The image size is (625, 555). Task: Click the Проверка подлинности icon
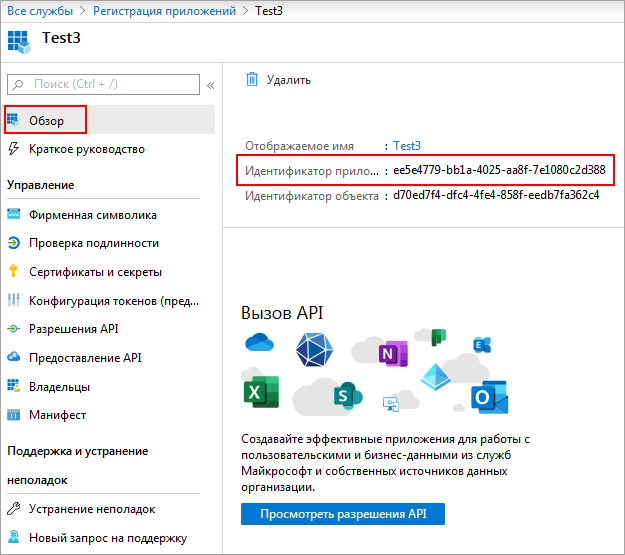13,243
